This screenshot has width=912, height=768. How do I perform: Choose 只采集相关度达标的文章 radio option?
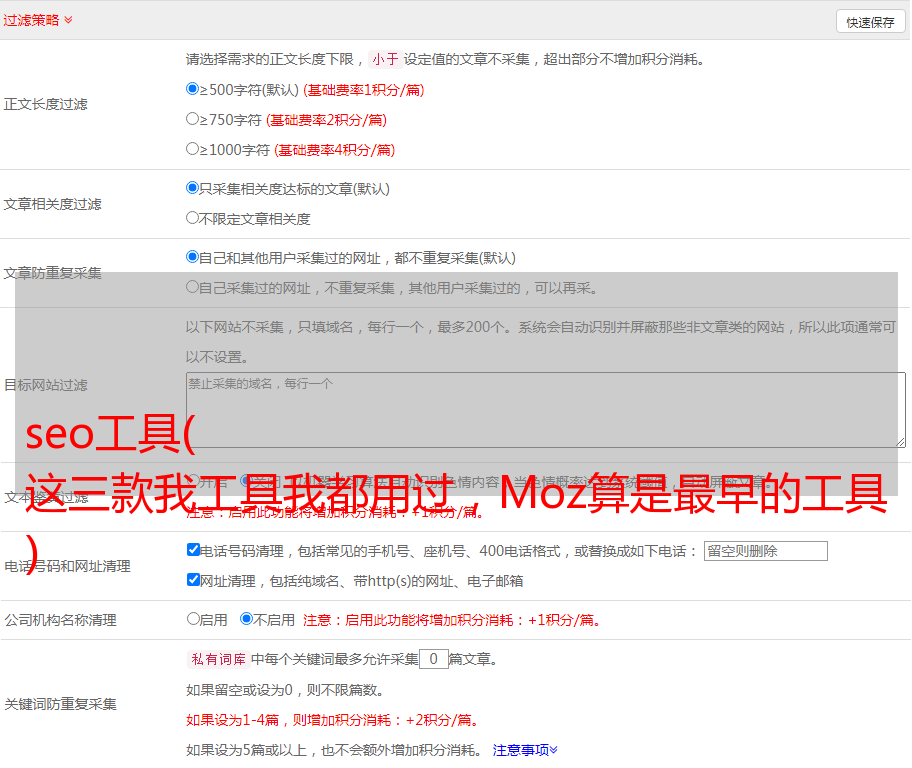point(193,187)
